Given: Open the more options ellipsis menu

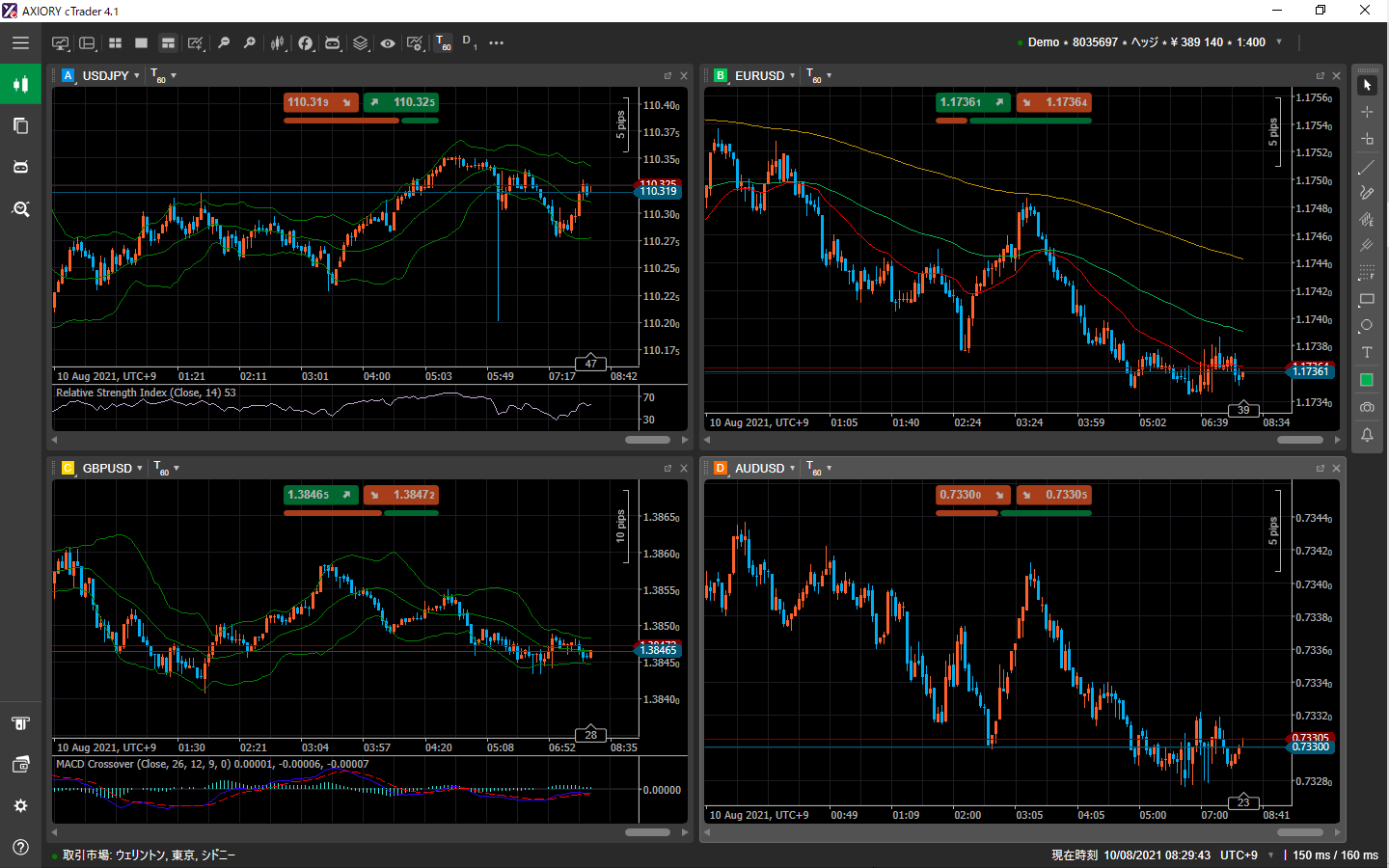Looking at the screenshot, I should point(496,42).
